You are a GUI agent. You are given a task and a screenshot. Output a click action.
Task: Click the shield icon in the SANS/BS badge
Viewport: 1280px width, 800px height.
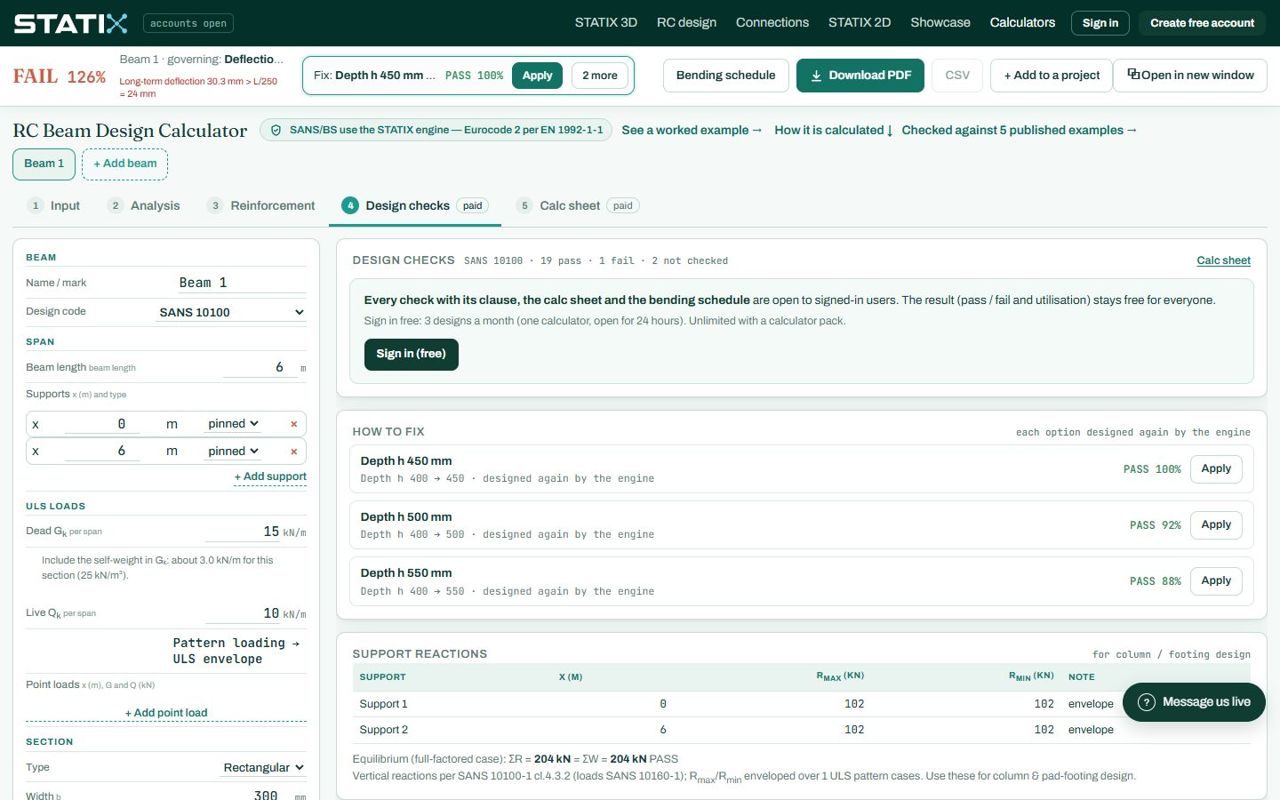pyautogui.click(x=276, y=130)
